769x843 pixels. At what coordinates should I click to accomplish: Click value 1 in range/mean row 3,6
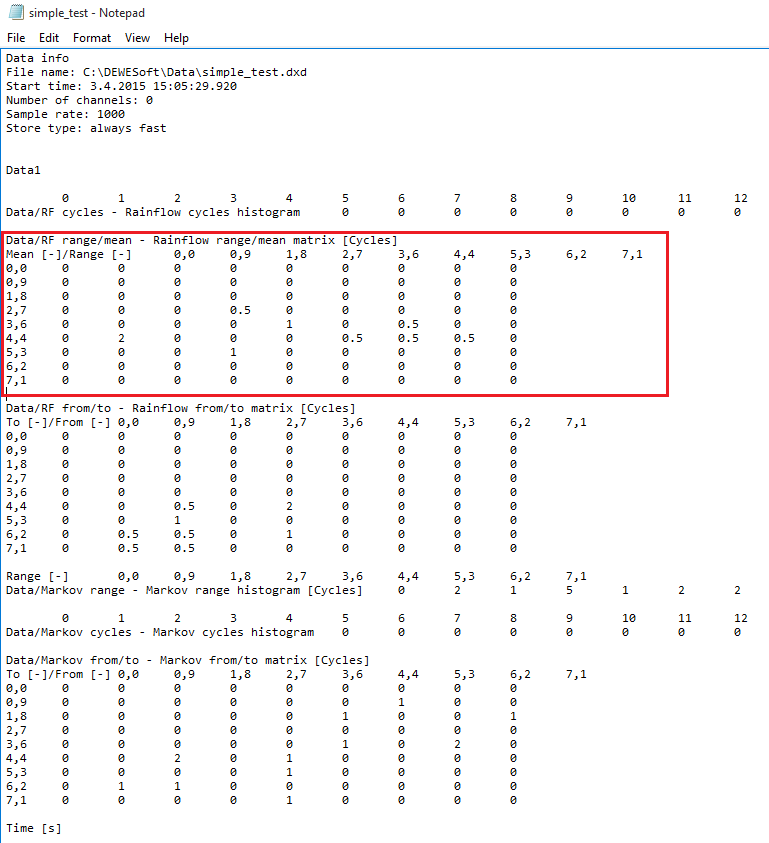tap(289, 324)
